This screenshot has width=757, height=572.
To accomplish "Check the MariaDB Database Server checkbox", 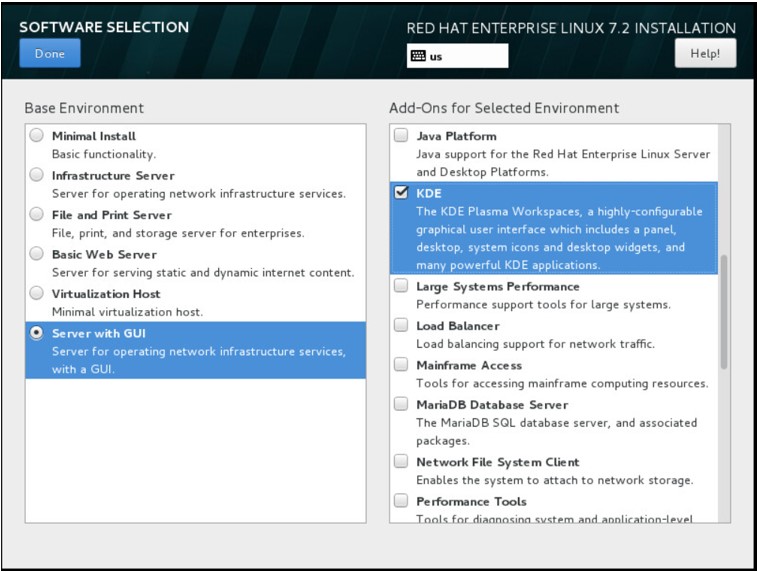I will click(401, 404).
